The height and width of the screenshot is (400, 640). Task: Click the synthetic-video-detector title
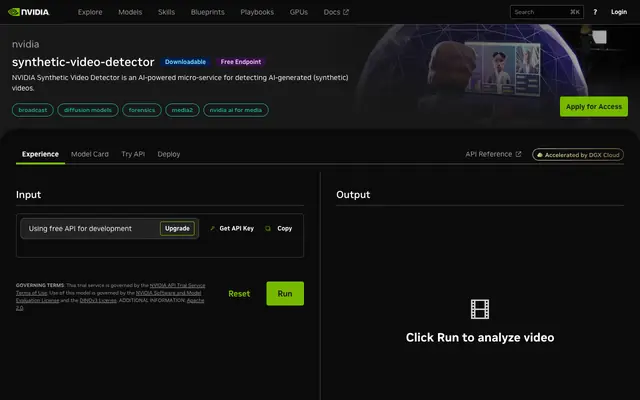click(83, 62)
